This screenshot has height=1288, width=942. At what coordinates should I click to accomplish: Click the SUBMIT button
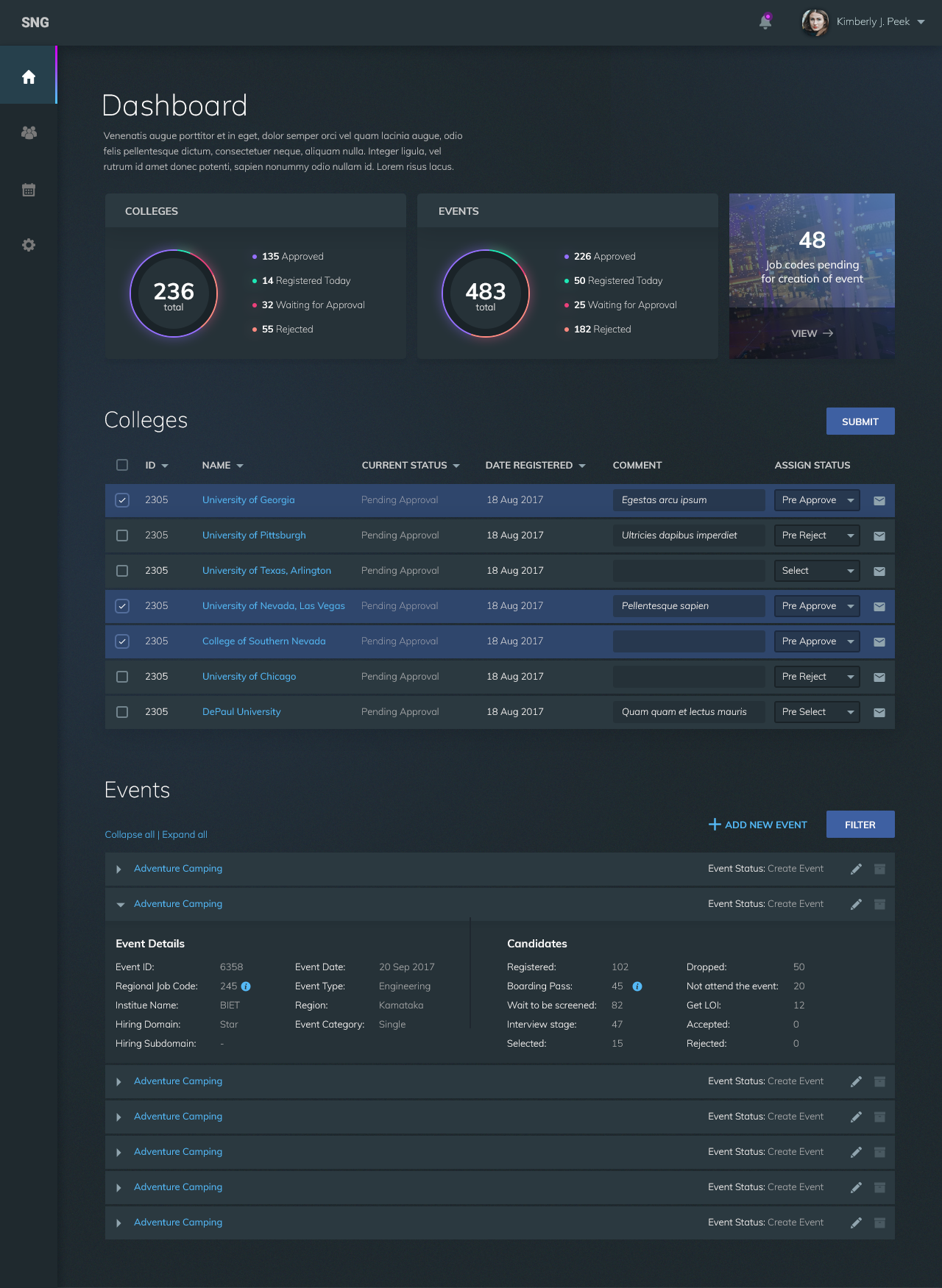860,421
